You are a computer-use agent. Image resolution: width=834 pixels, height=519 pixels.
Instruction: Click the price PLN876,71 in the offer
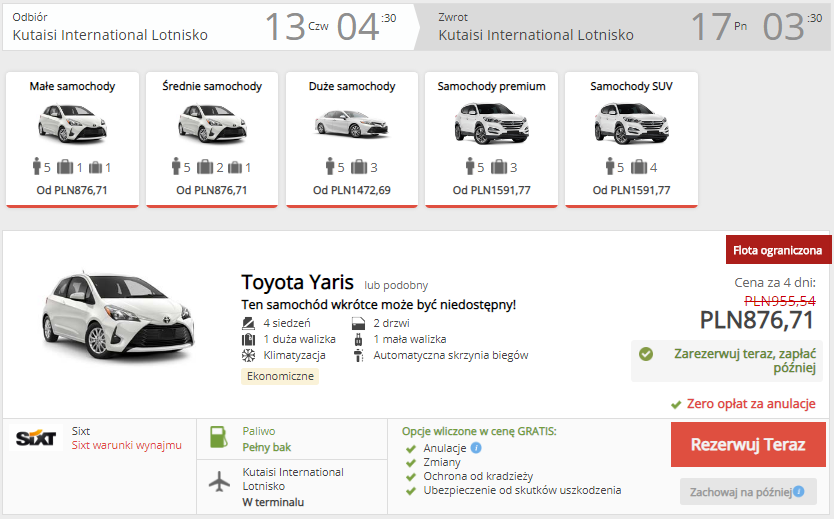pyautogui.click(x=756, y=320)
